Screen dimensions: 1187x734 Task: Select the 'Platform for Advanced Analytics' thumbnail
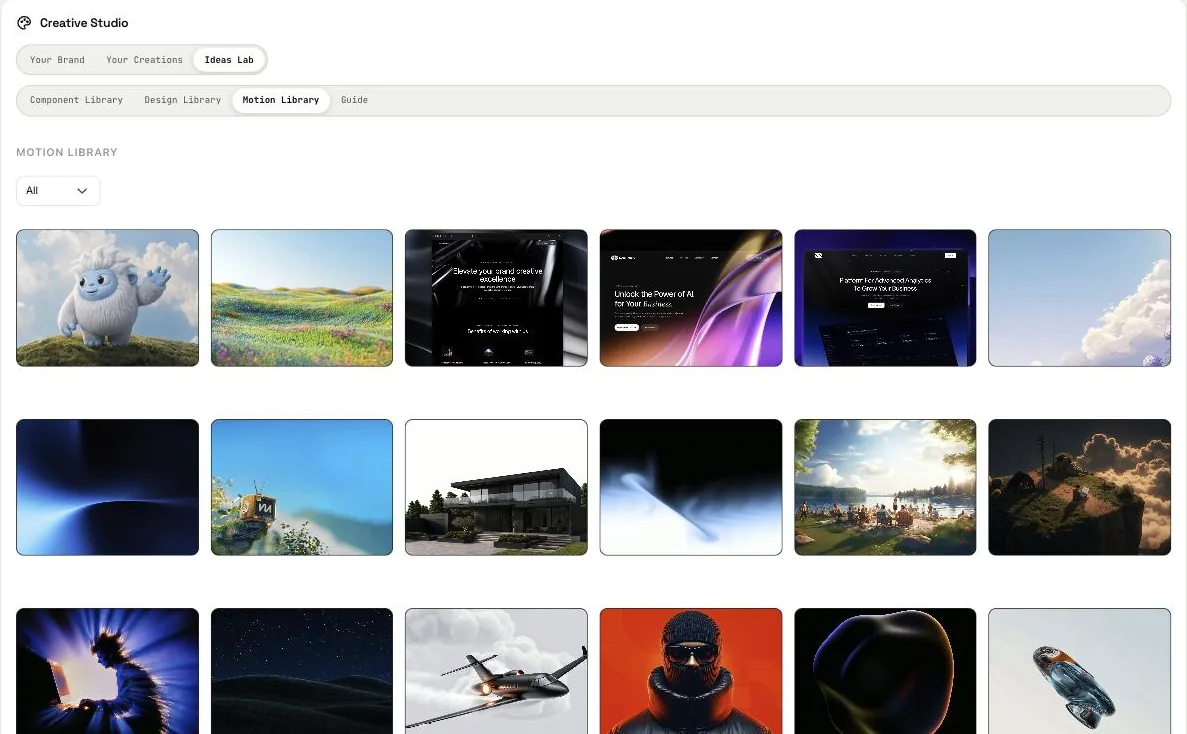coord(885,298)
